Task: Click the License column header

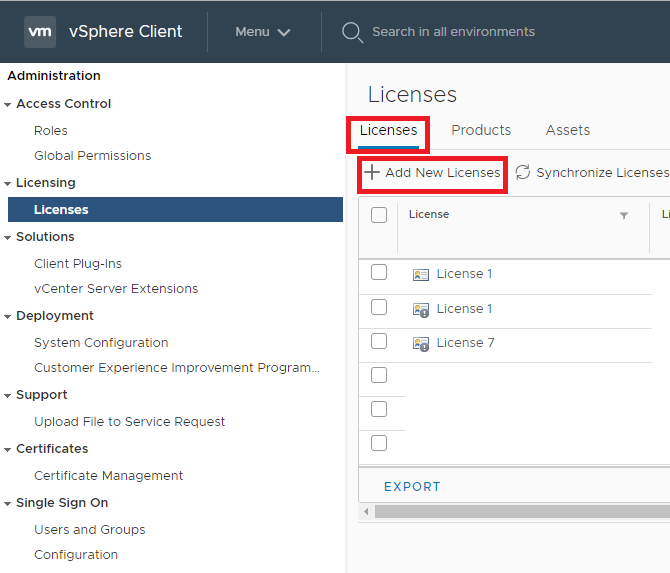Action: [429, 214]
